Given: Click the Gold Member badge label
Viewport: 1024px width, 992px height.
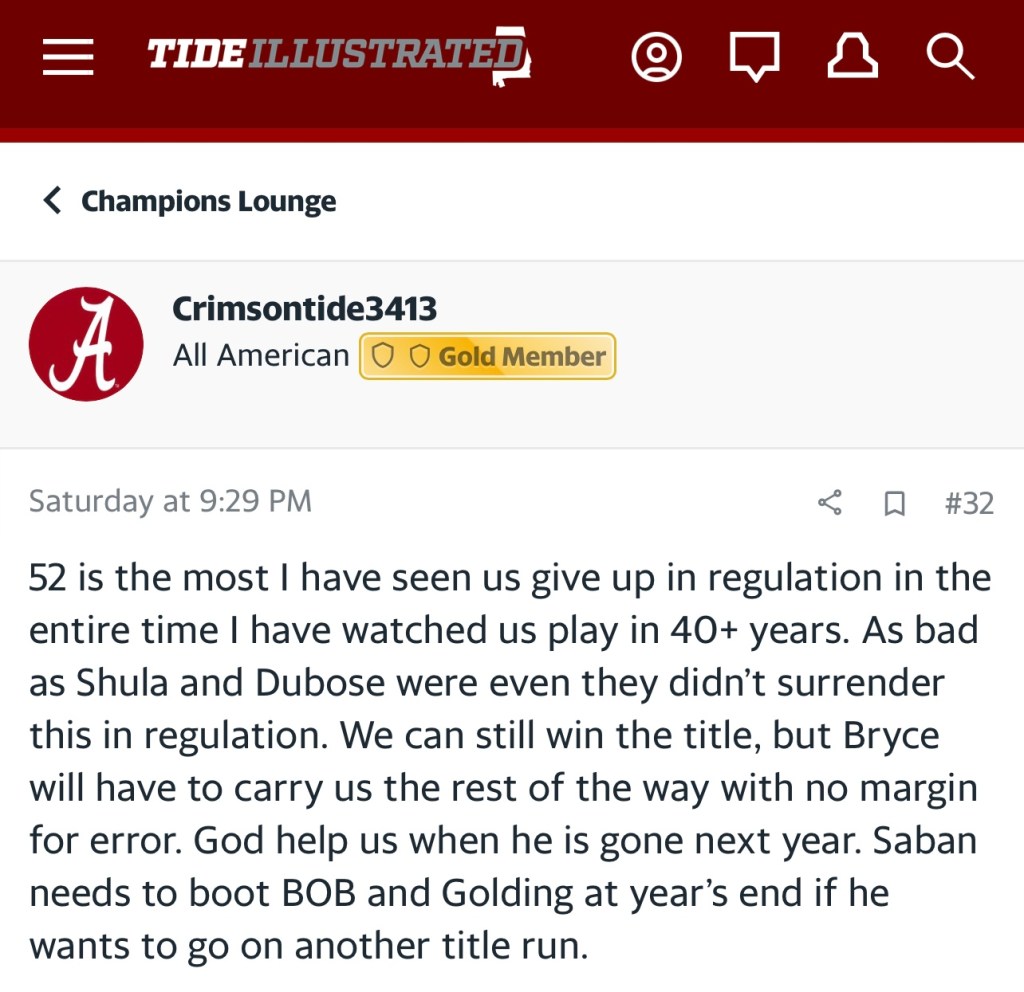Looking at the screenshot, I should point(522,356).
